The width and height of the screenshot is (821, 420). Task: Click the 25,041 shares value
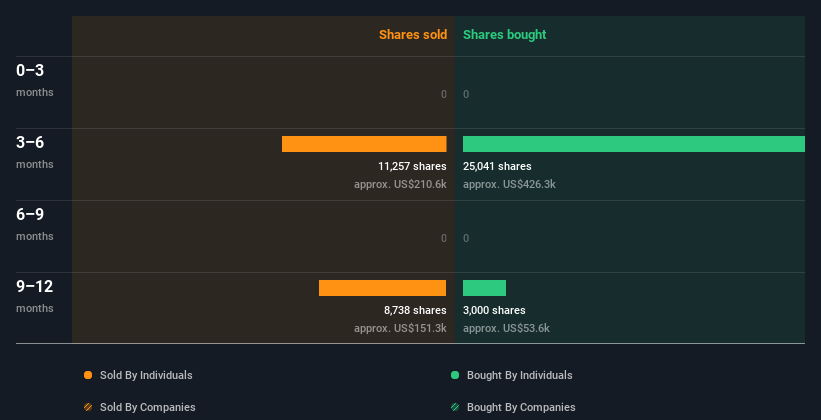[497, 166]
